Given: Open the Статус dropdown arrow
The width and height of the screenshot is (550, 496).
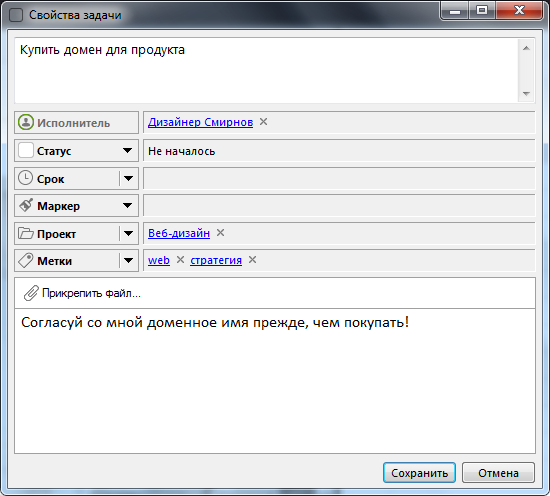Looking at the screenshot, I should point(127,150).
